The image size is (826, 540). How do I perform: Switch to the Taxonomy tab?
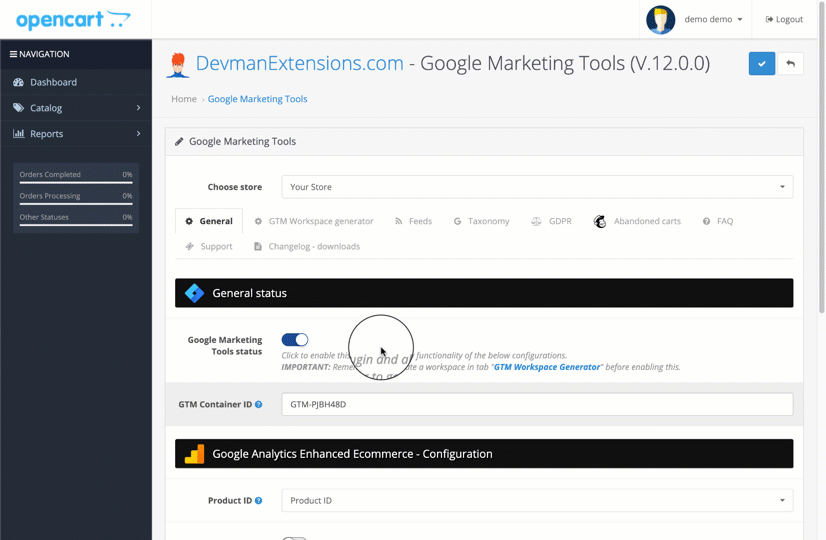tap(481, 221)
